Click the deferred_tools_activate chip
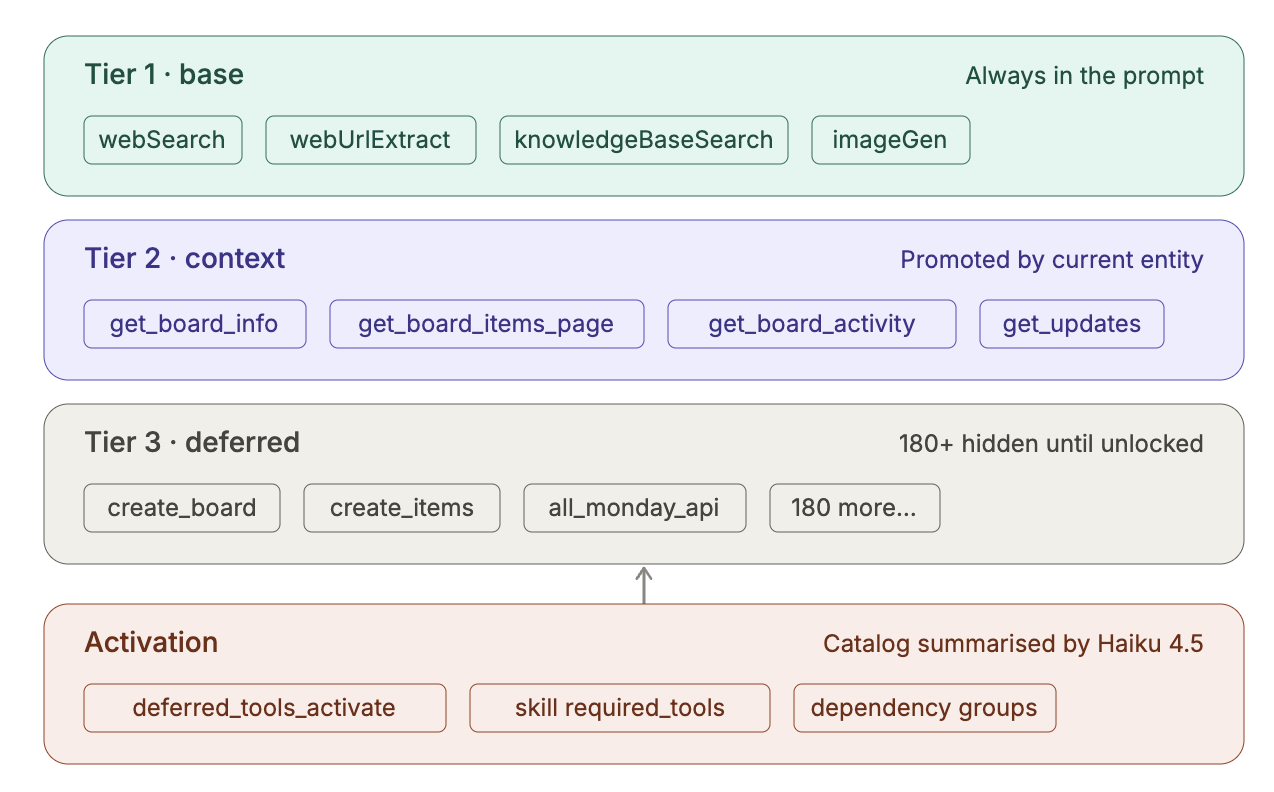Image resolution: width=1274 pixels, height=792 pixels. point(265,708)
